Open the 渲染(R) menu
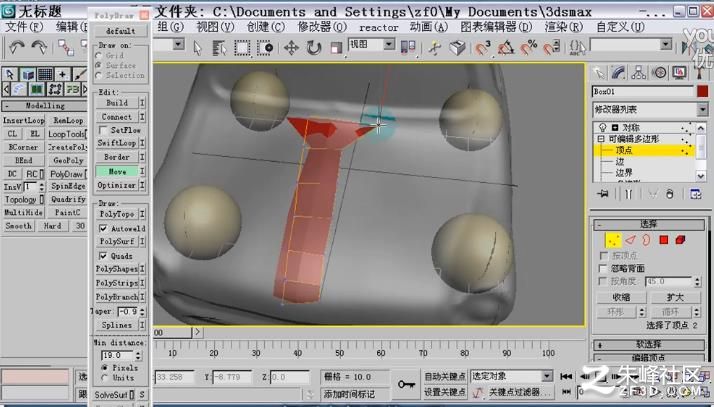Image resolution: width=714 pixels, height=407 pixels. pos(564,27)
